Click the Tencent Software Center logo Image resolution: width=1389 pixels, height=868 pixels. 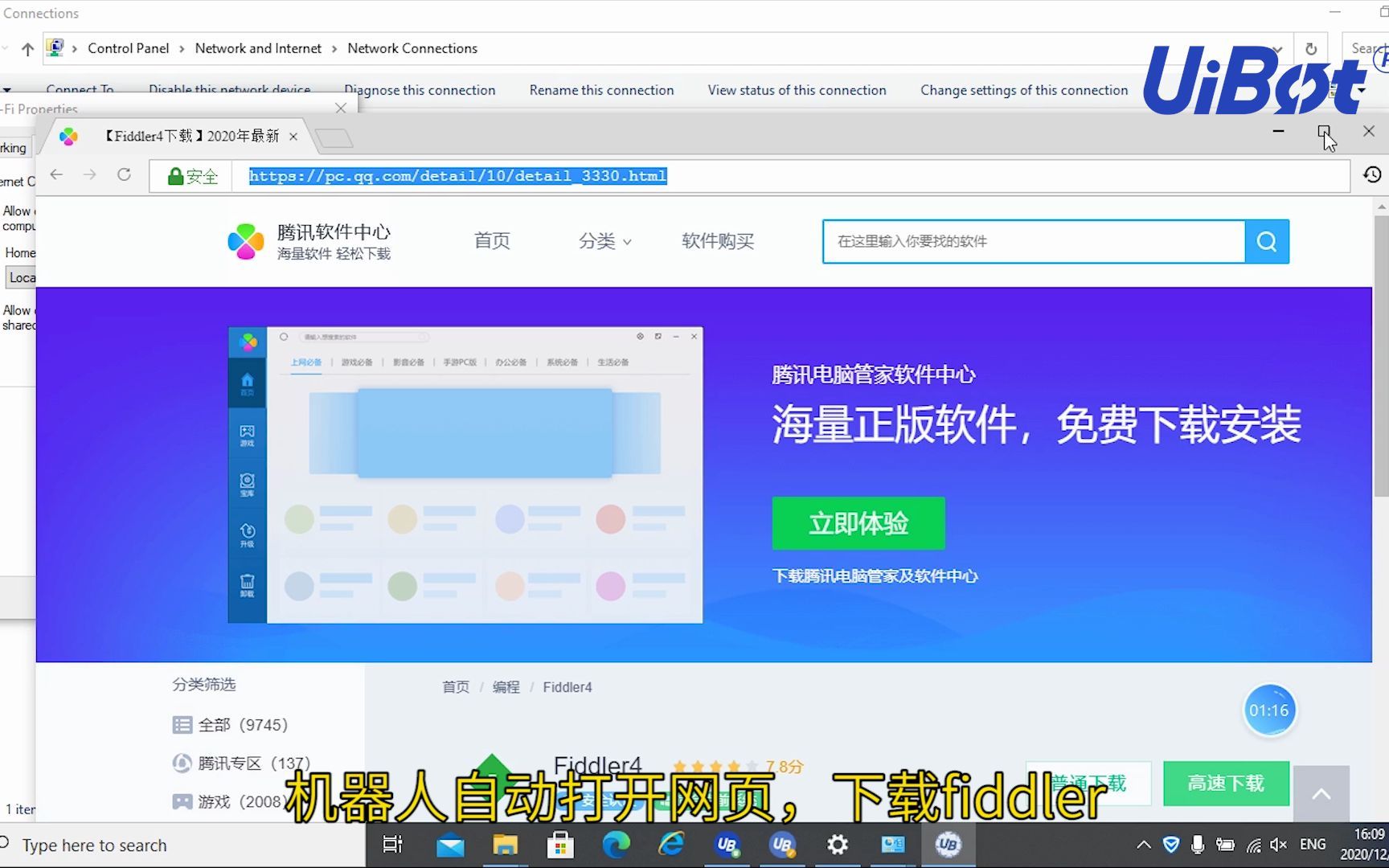(x=309, y=241)
